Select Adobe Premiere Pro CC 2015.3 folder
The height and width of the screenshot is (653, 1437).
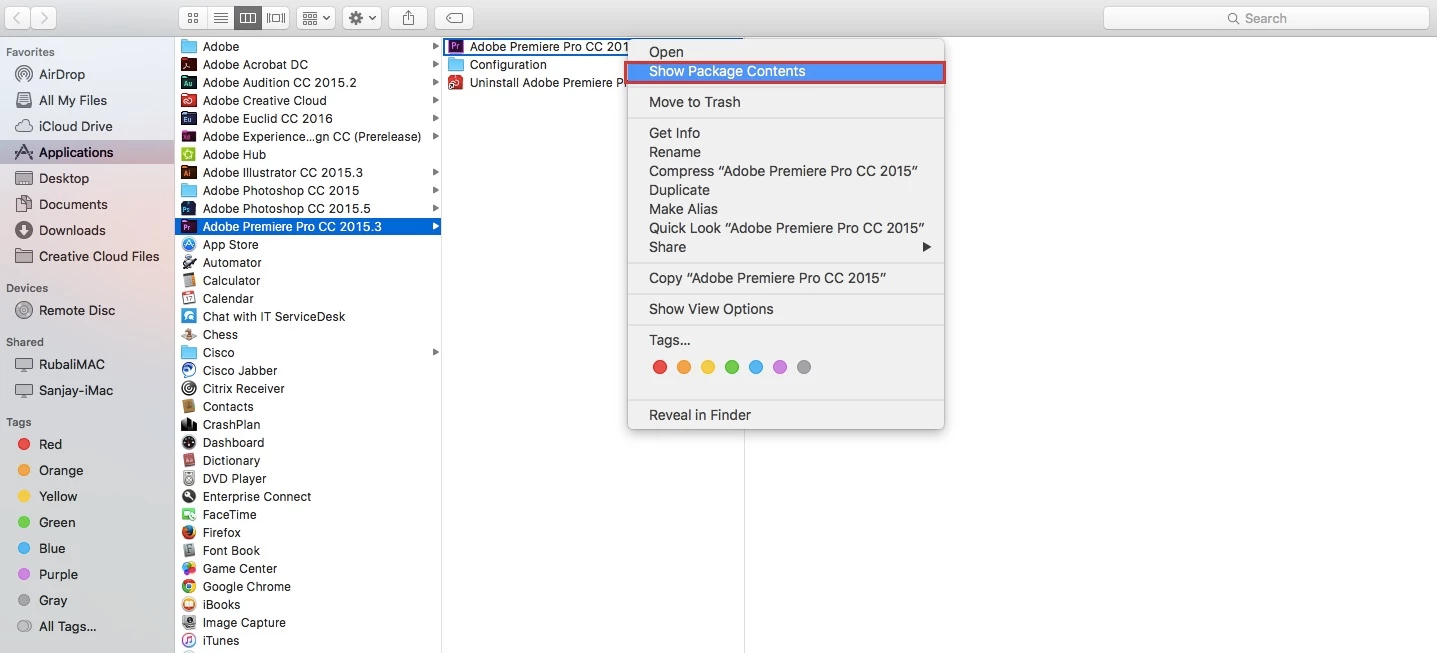click(308, 226)
